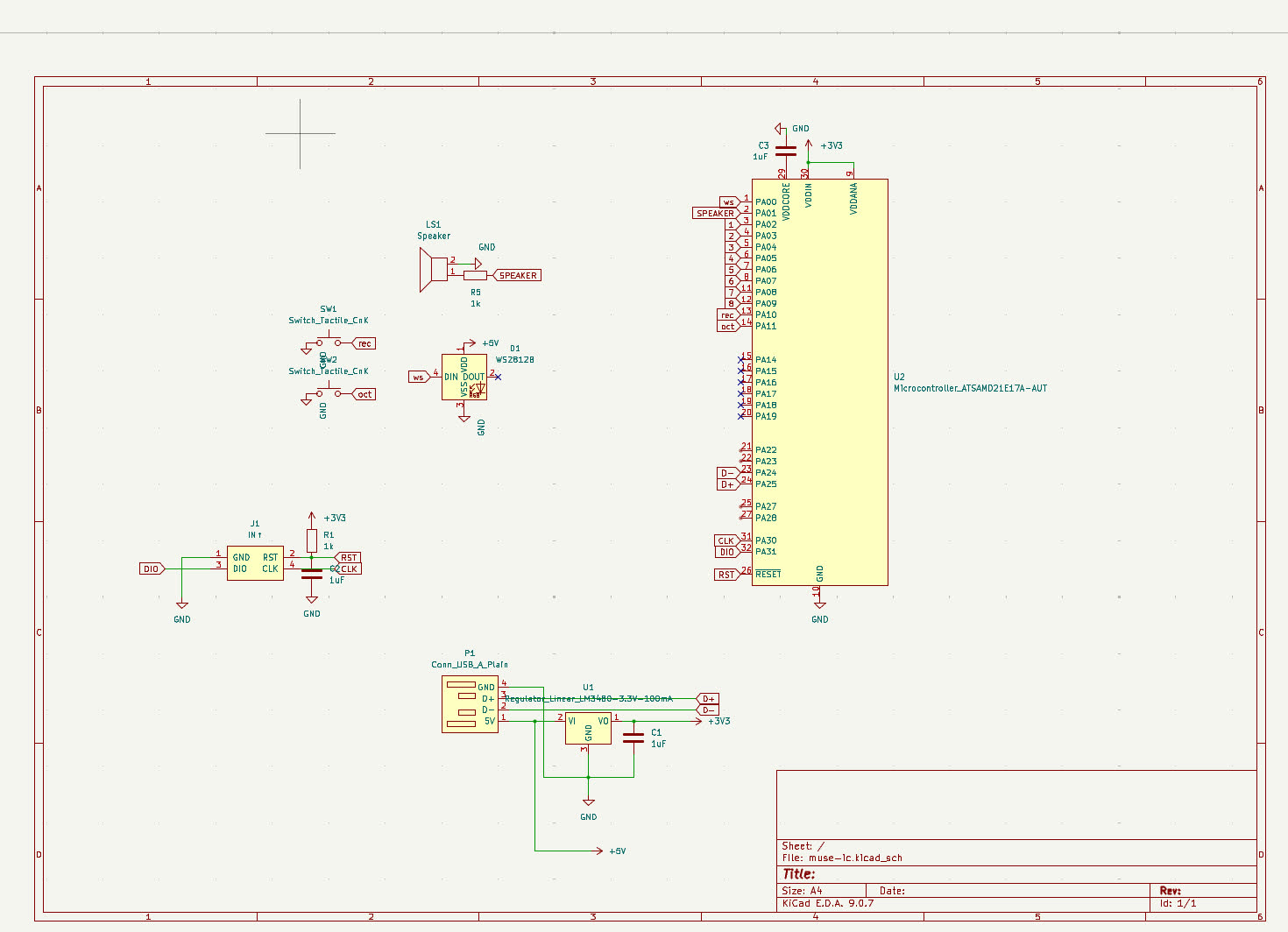Select the SPEAKER net label near PA01
Viewport: 1288px width, 932px height.
tap(714, 212)
